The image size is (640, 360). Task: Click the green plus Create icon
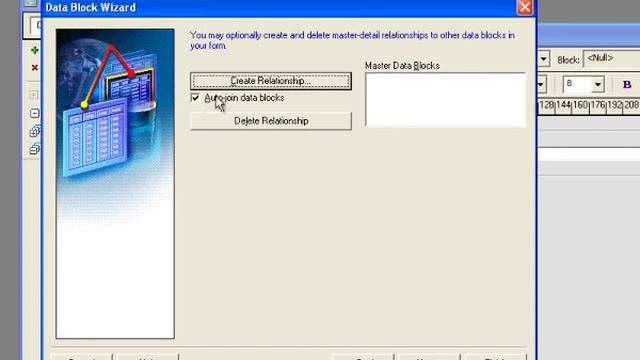[x=35, y=50]
